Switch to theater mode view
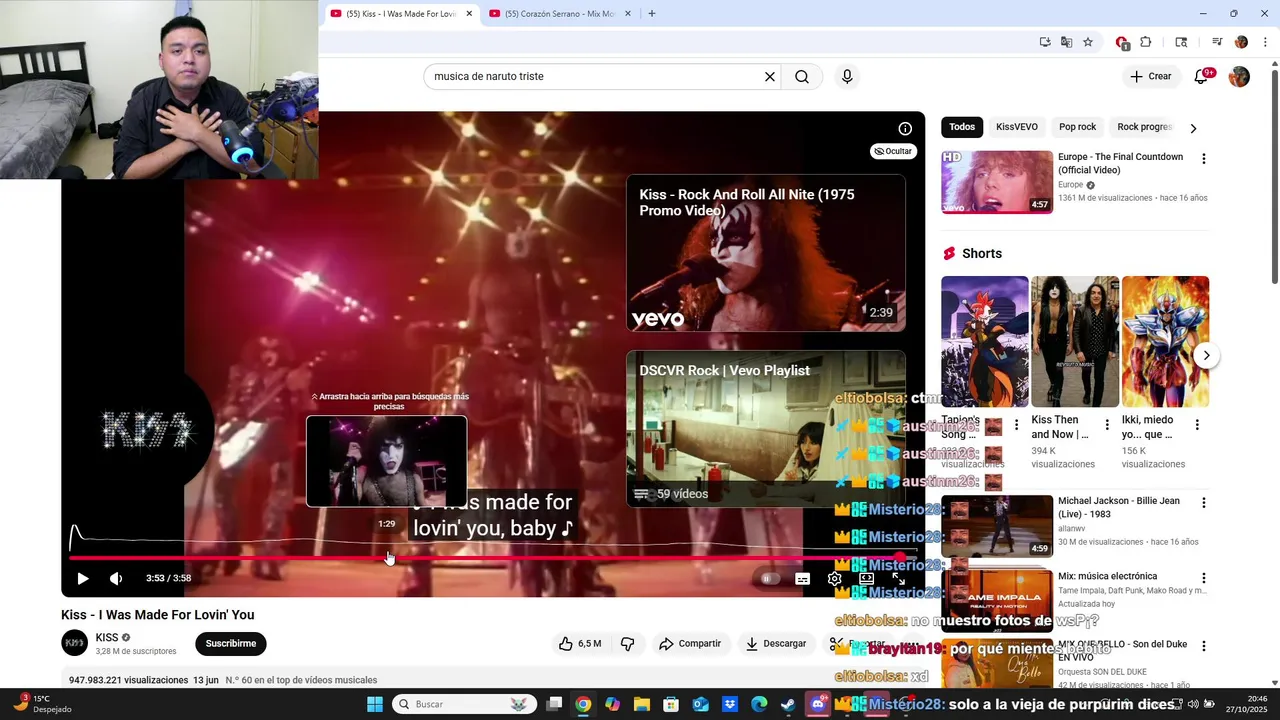 click(867, 578)
